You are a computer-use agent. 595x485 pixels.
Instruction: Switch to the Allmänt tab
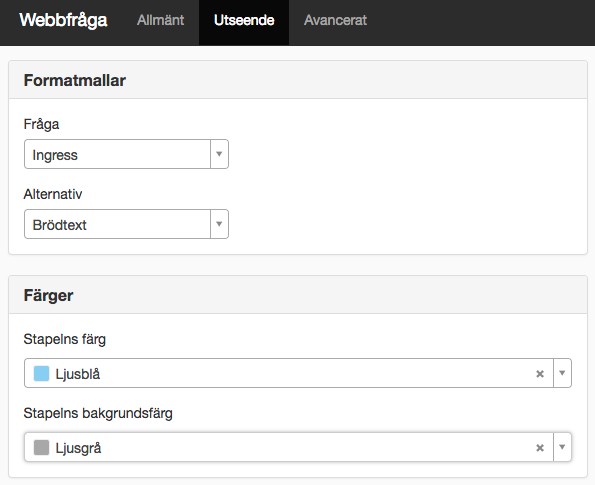click(161, 20)
